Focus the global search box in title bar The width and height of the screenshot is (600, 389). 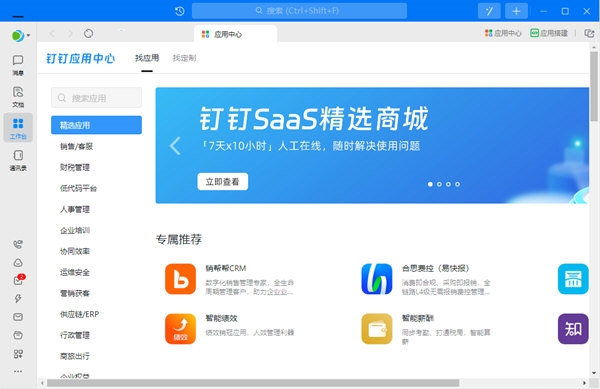tap(299, 11)
